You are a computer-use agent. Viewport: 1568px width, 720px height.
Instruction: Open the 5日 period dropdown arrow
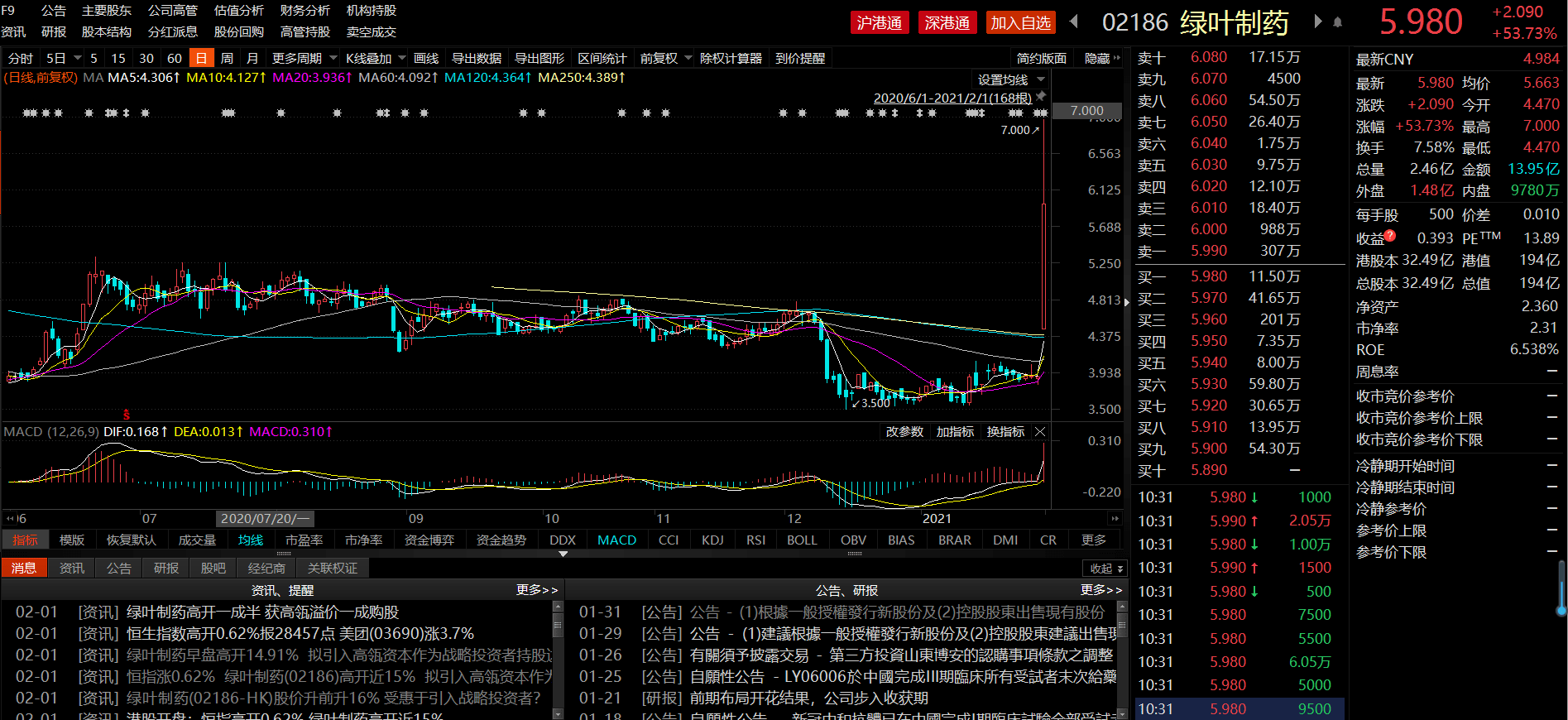[x=78, y=58]
